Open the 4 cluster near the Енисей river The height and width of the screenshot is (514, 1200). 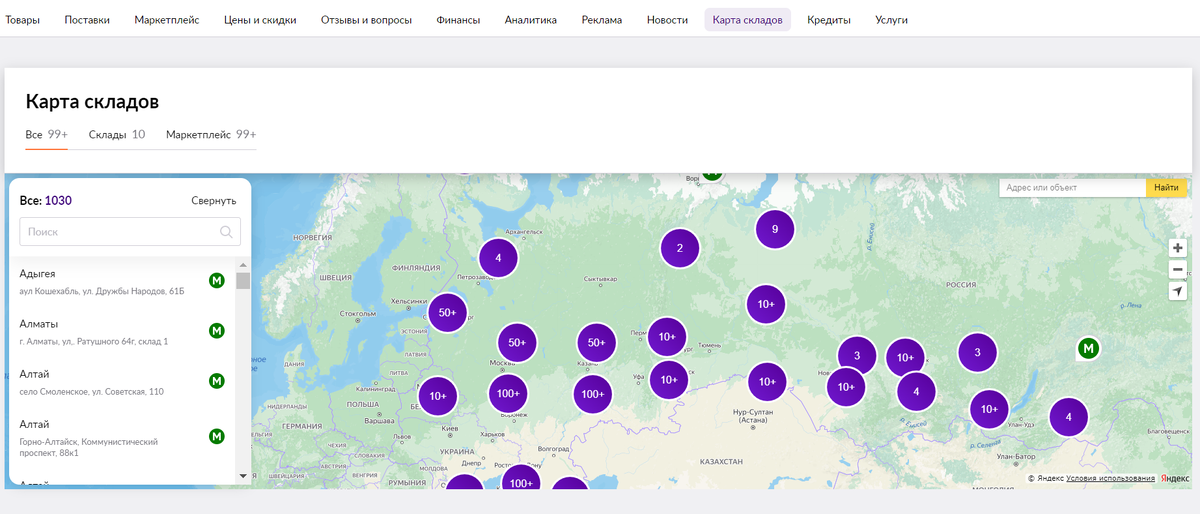pyautogui.click(x=916, y=391)
